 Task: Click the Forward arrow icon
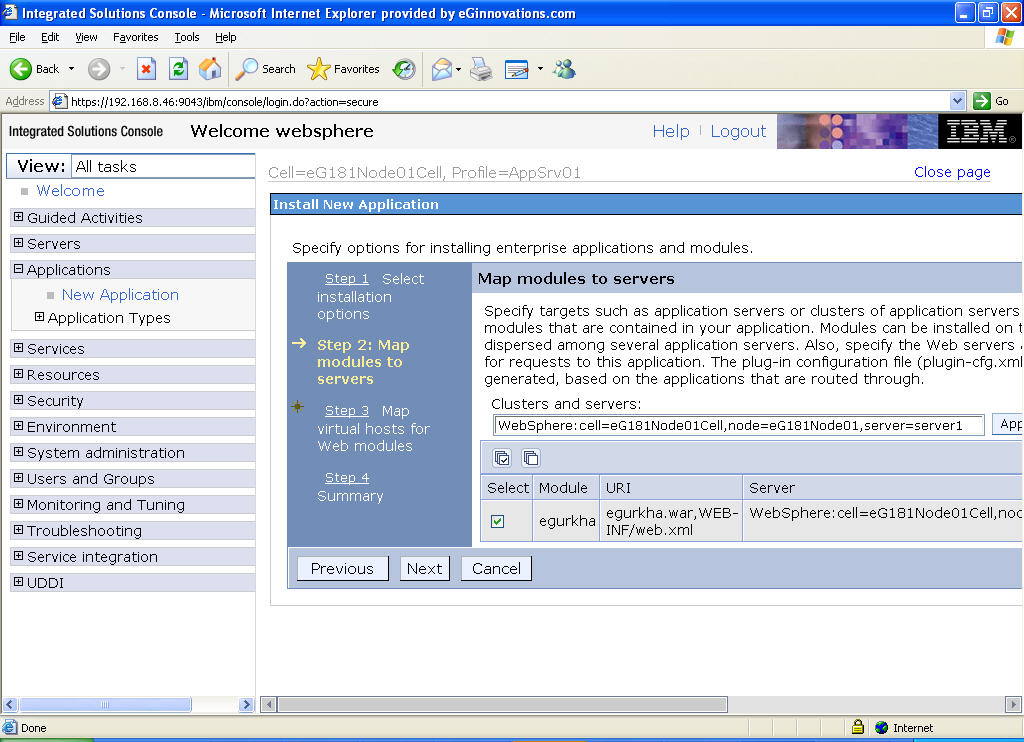[x=99, y=69]
